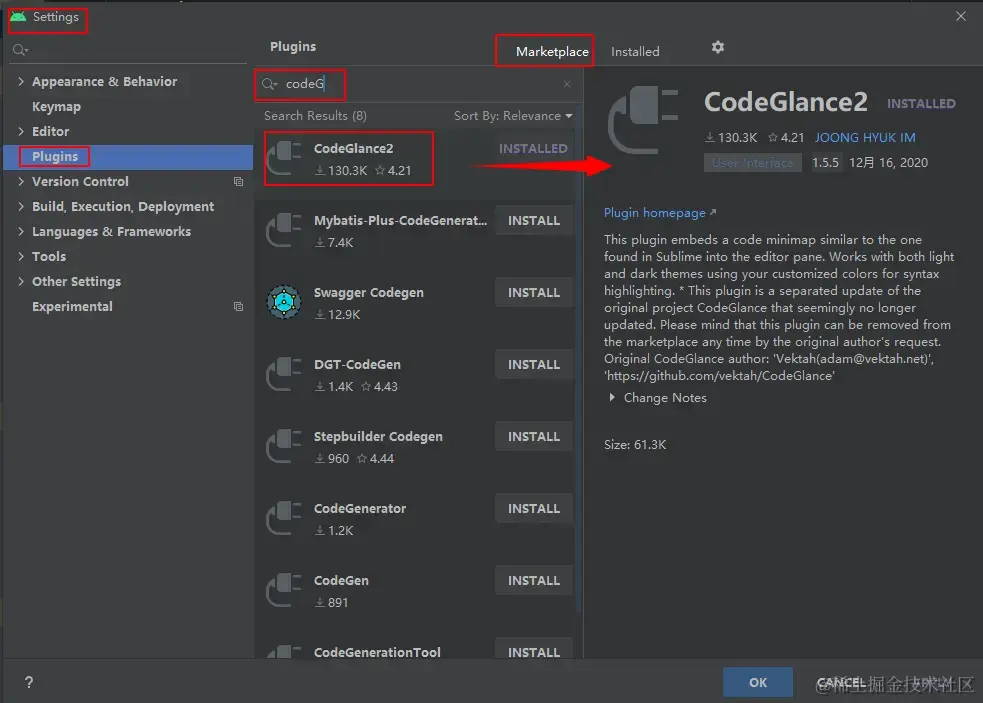Click the search magnifier in the settings search
The image size is (983, 703).
pos(20,50)
